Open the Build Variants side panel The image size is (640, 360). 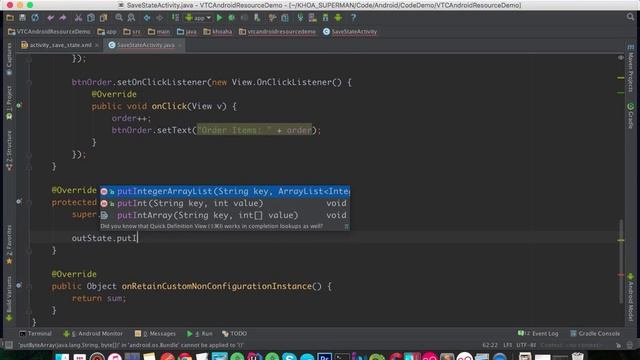9,299
